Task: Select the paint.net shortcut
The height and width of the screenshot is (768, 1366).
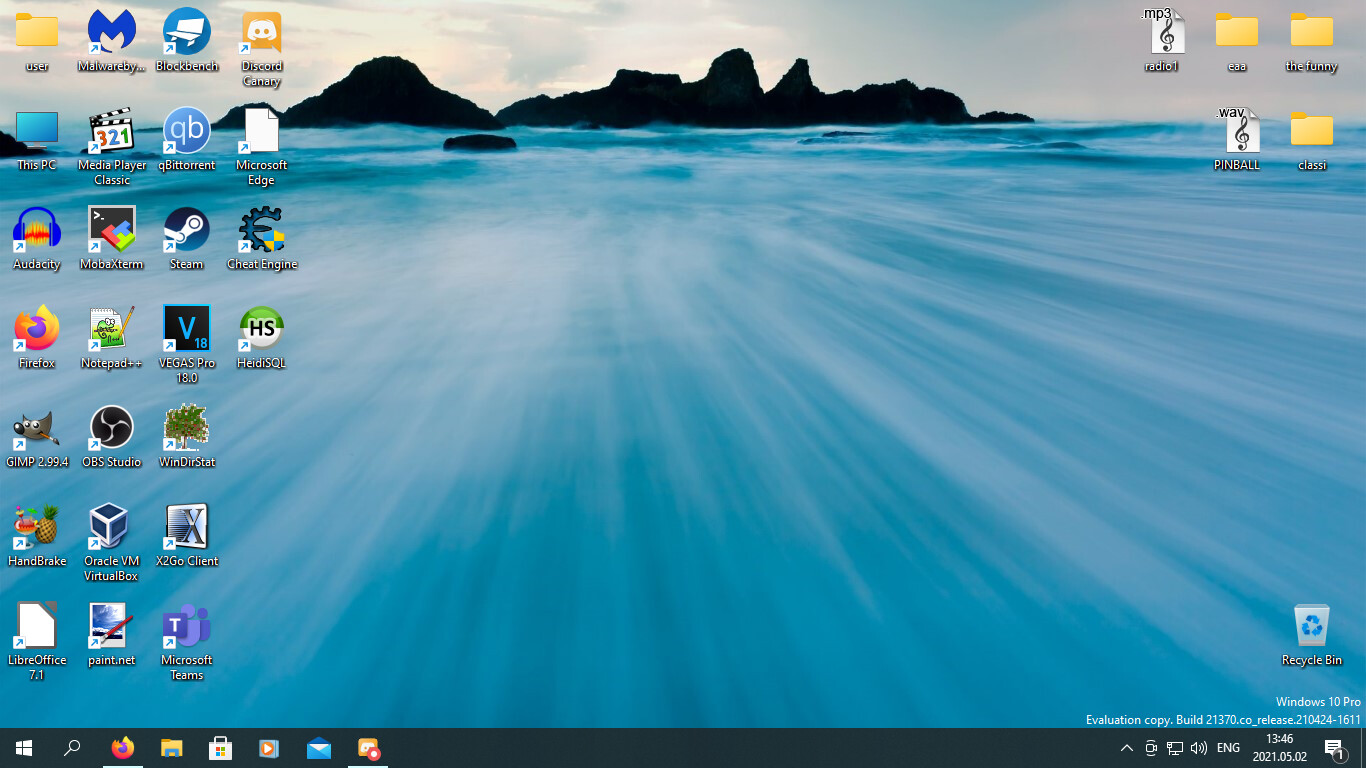Action: (112, 635)
